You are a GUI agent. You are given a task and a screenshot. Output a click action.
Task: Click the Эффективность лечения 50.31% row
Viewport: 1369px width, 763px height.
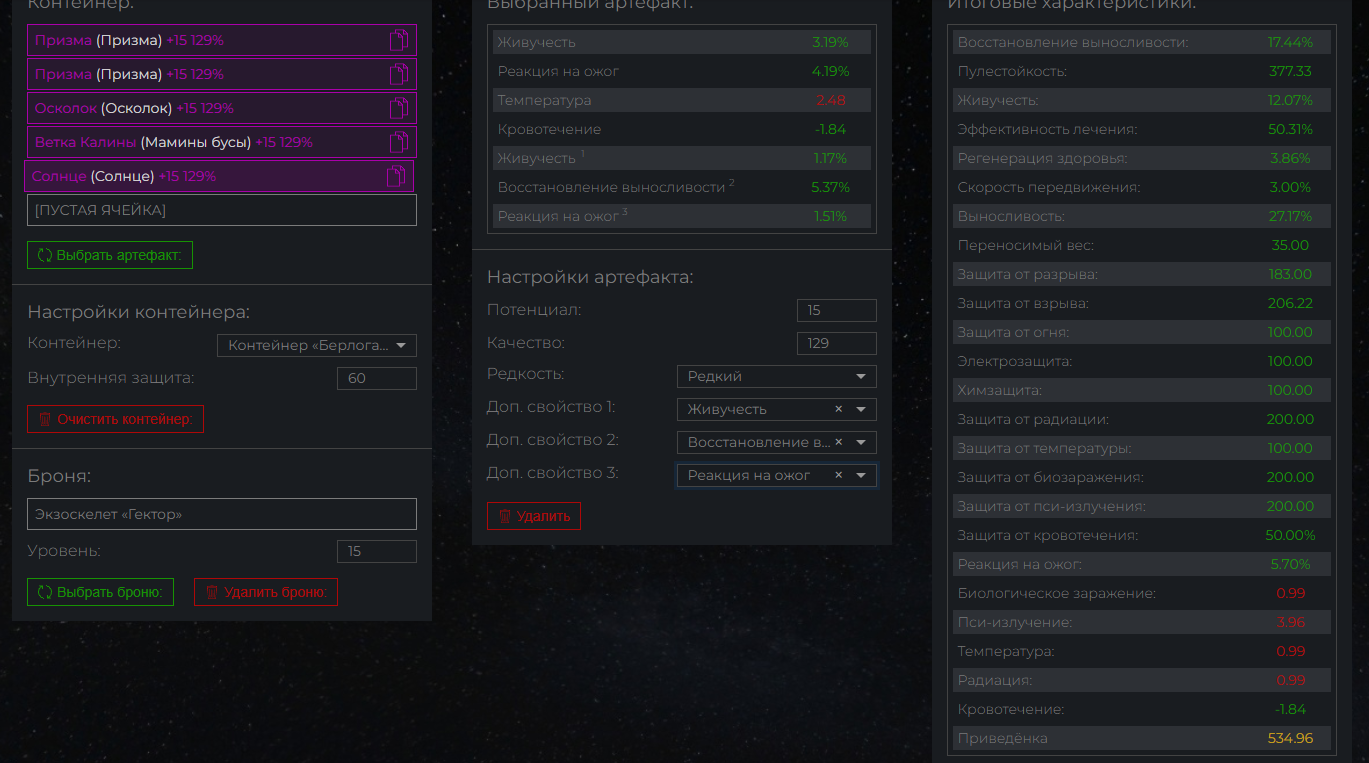[x=1142, y=129]
